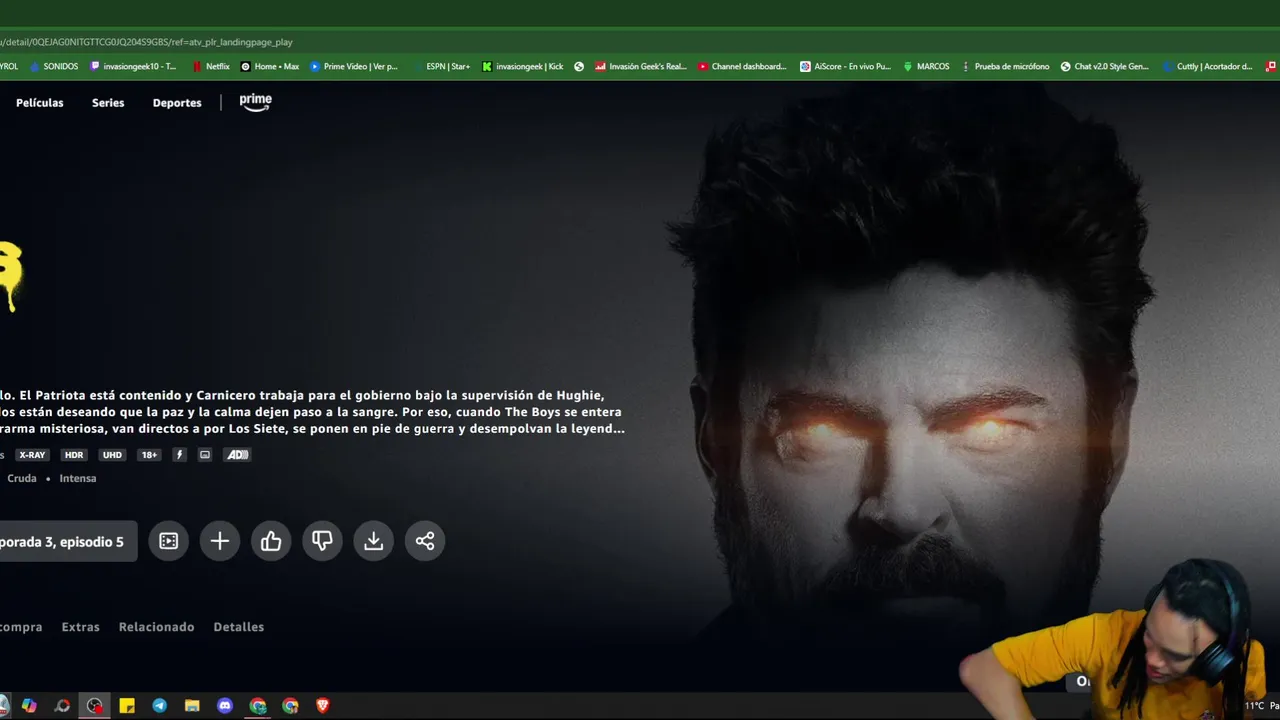
Task: Open the screen recorder app in taskbar
Action: 62,706
